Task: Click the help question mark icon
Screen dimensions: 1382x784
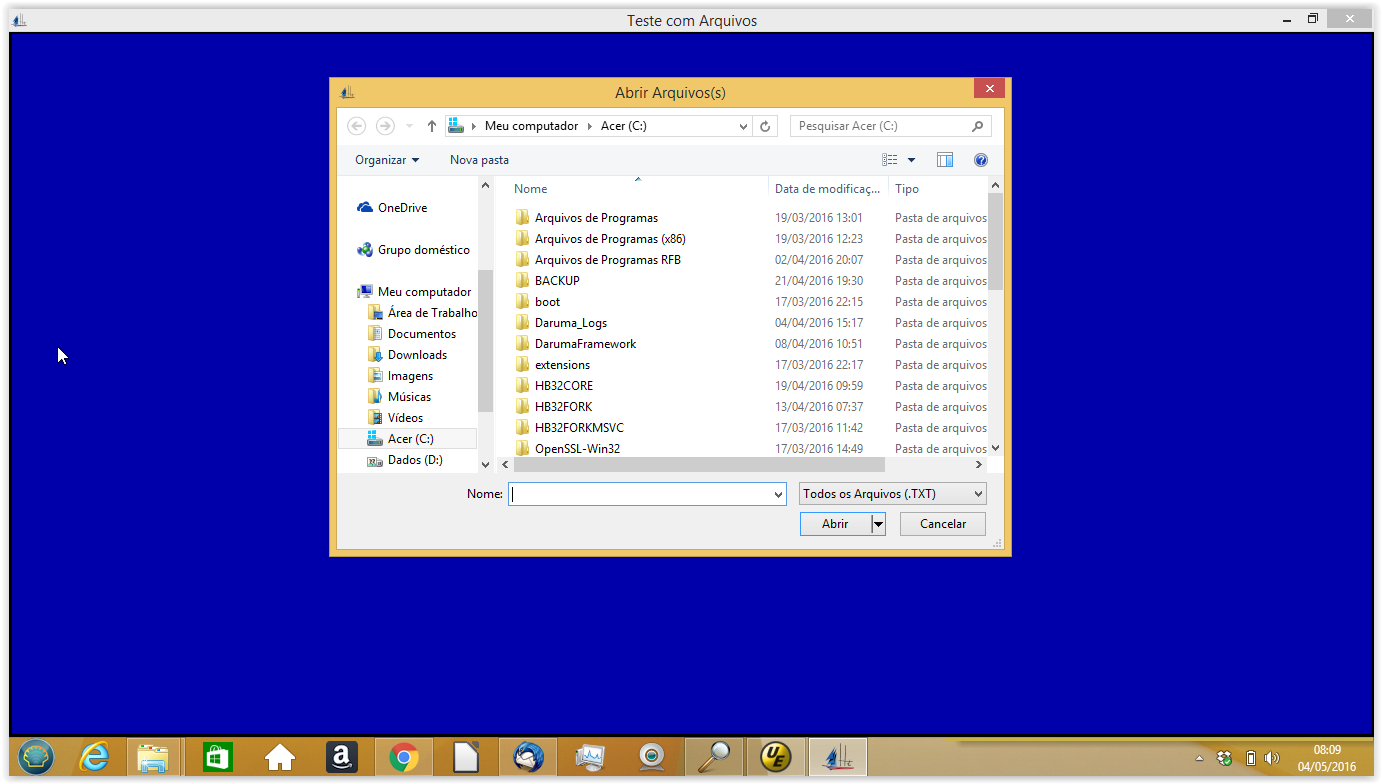Action: tap(980, 160)
